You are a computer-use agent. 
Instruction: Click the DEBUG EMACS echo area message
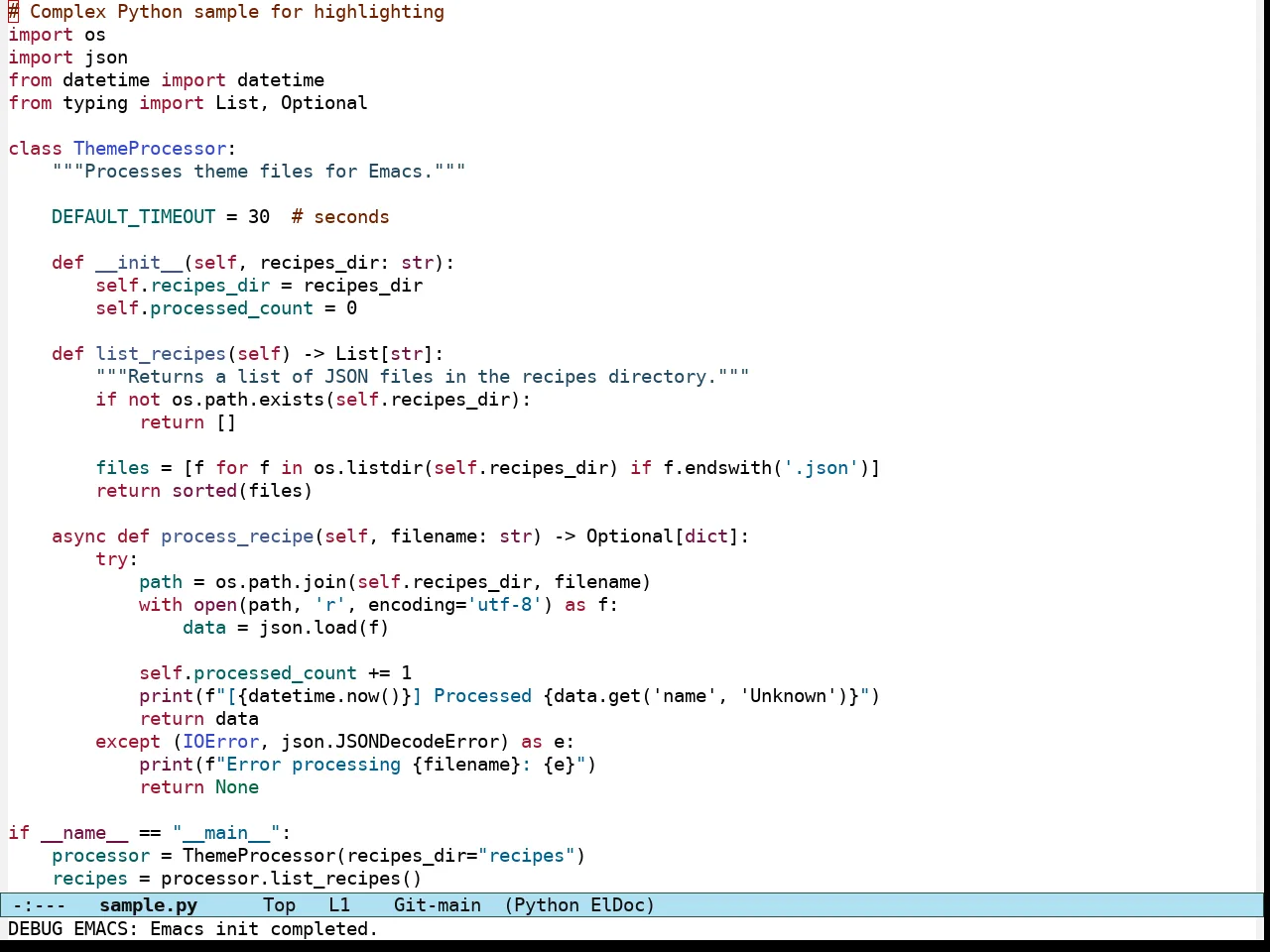point(193,929)
